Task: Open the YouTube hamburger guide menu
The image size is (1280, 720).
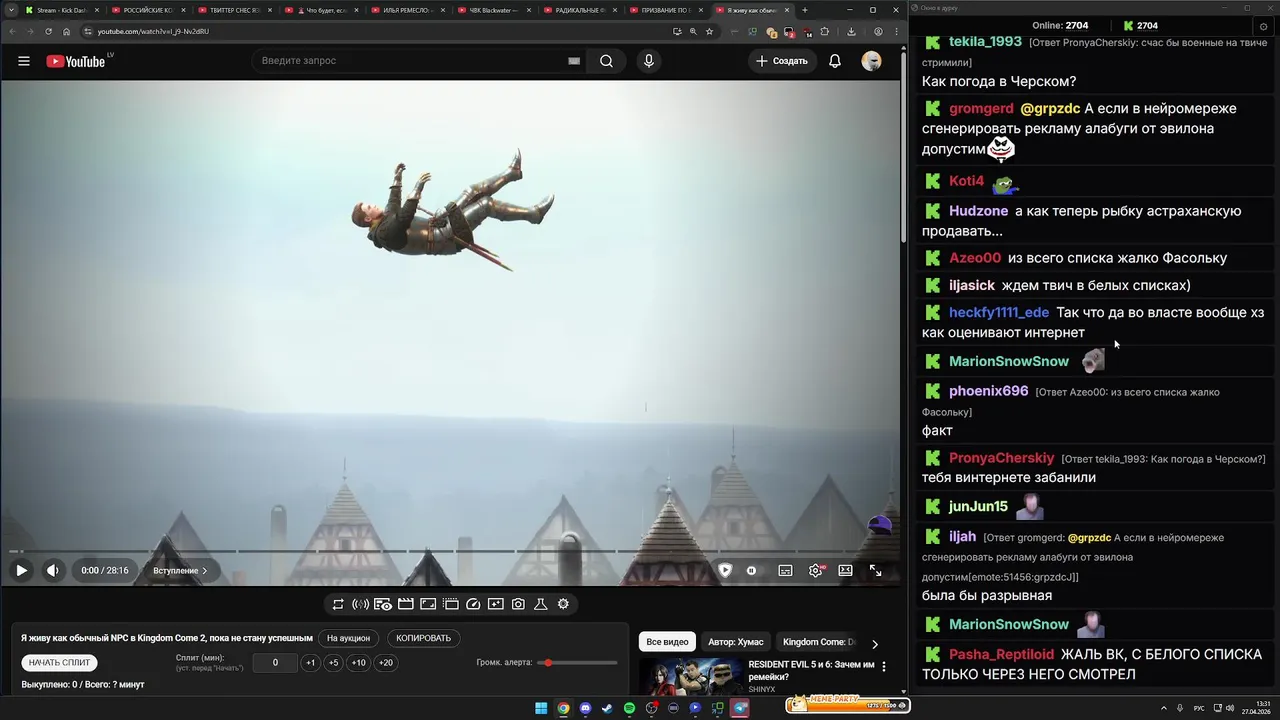Action: [x=24, y=61]
